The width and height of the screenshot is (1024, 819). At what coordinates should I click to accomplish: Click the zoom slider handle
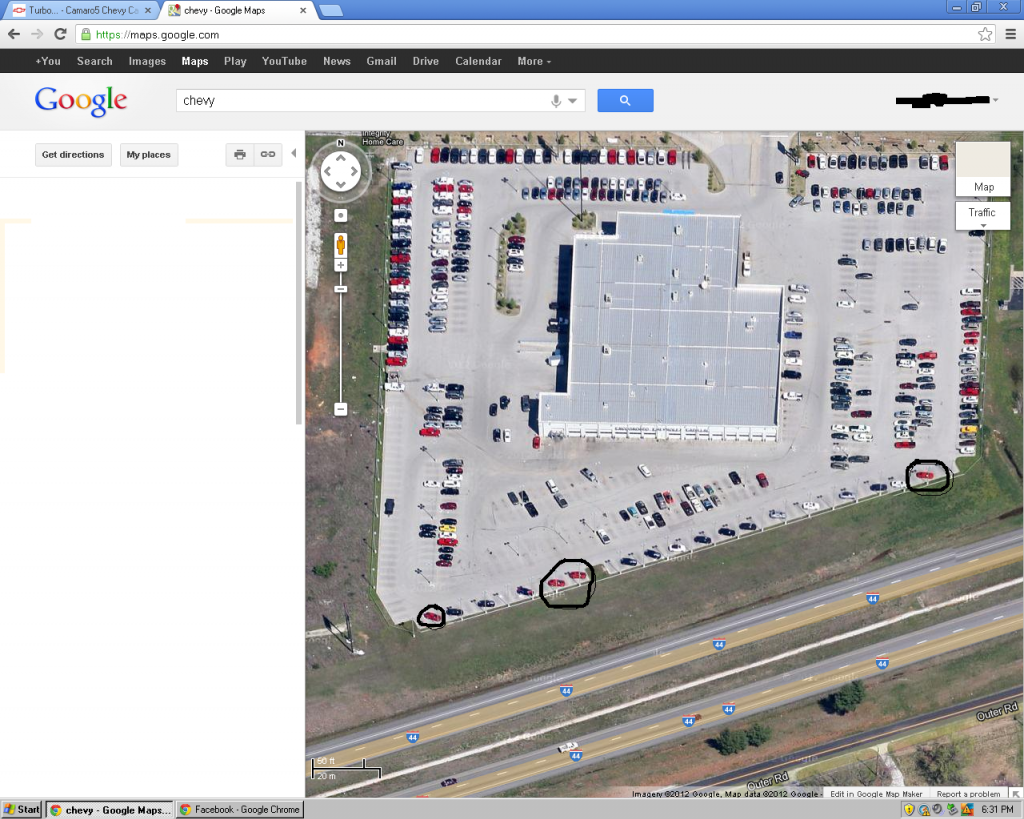340,289
